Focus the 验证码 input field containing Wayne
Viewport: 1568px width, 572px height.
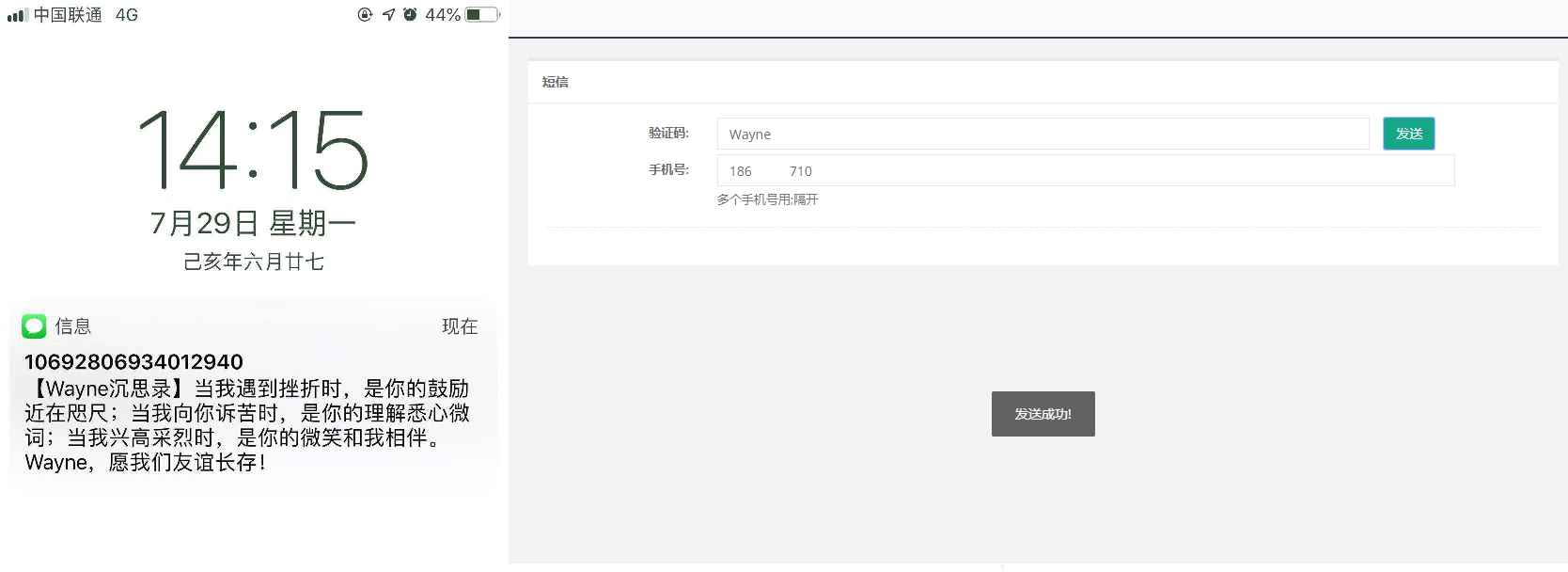1043,134
